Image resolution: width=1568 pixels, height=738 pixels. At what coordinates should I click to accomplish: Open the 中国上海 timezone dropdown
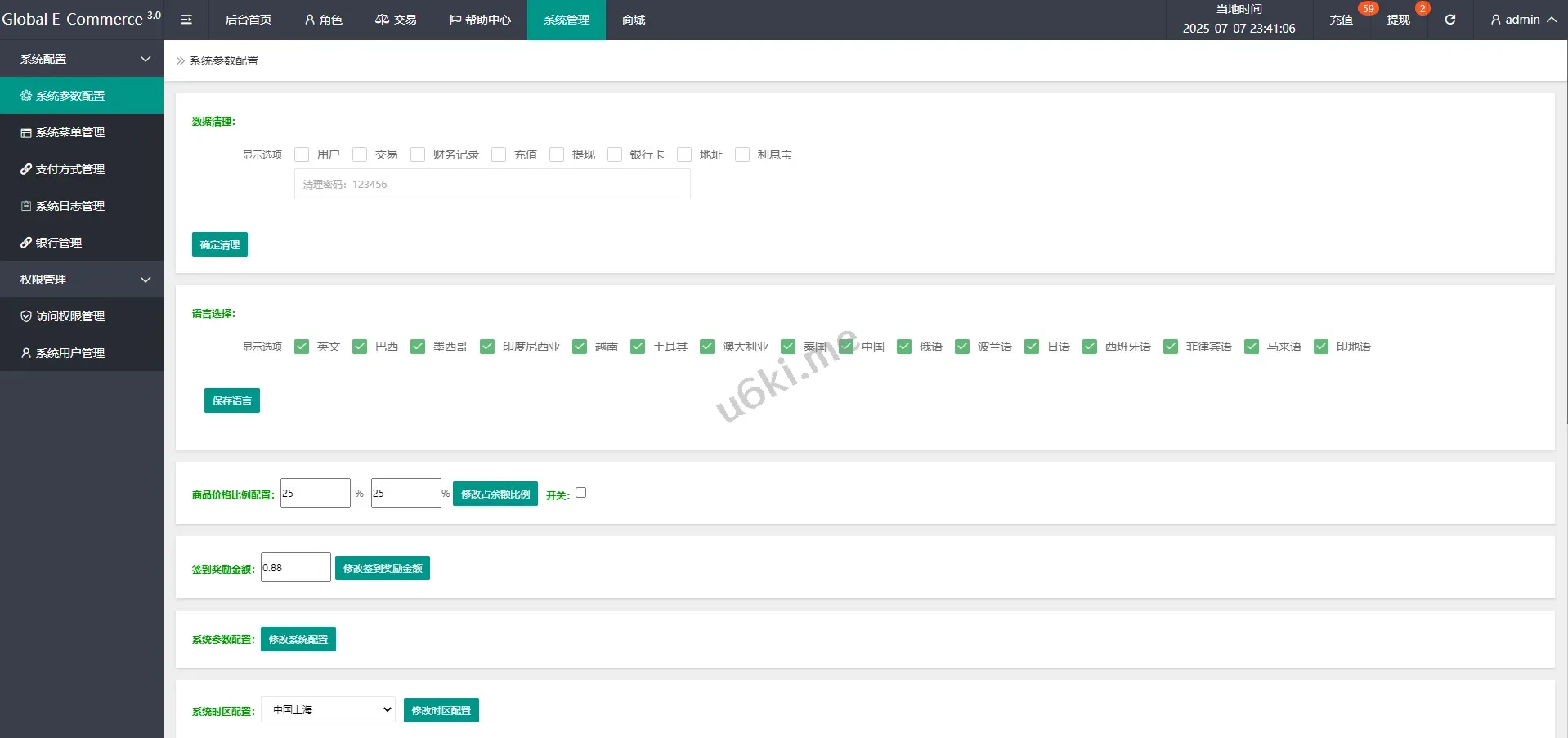(328, 709)
